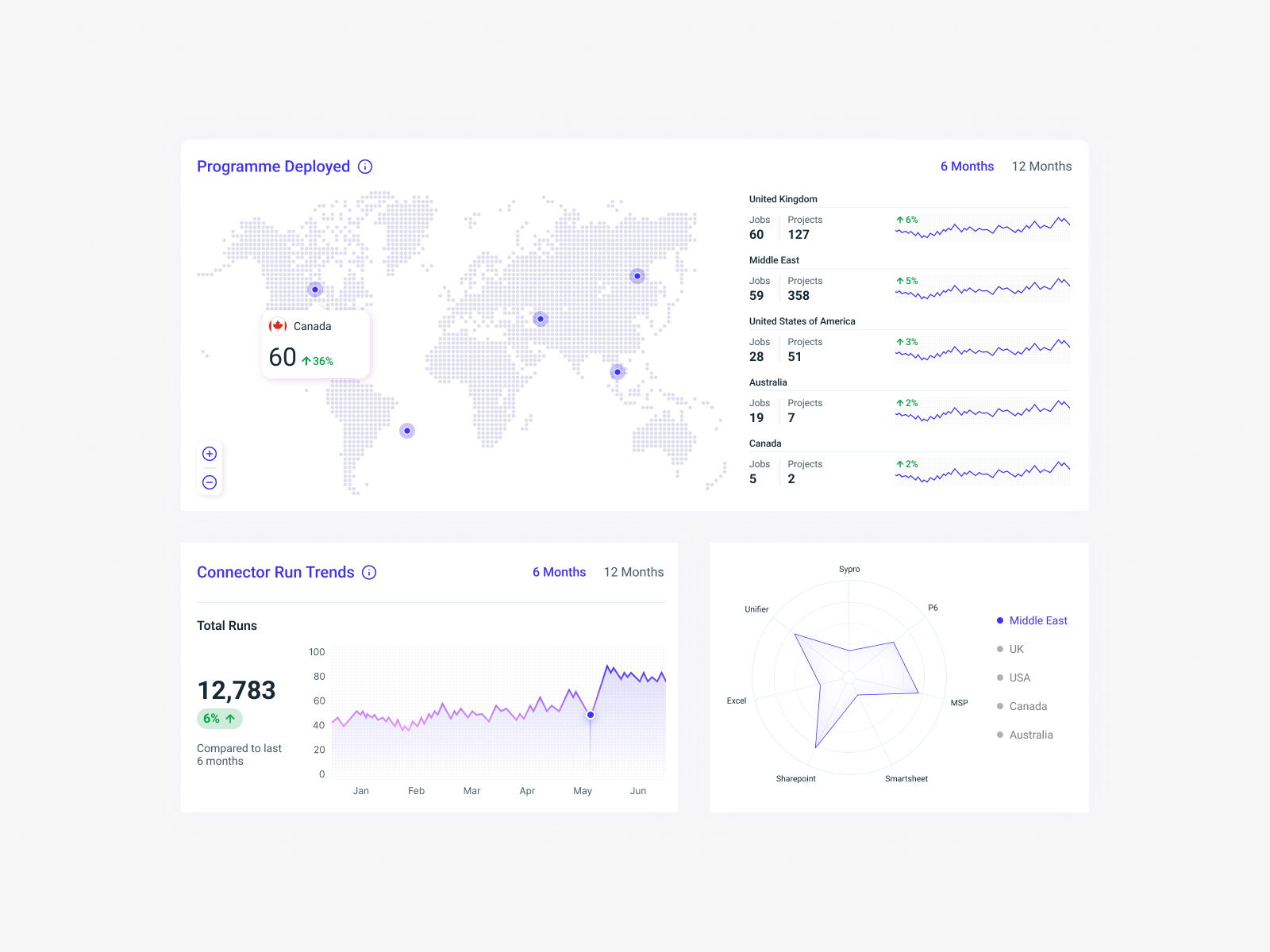Zoom in on the world map
The height and width of the screenshot is (952, 1270).
209,454
